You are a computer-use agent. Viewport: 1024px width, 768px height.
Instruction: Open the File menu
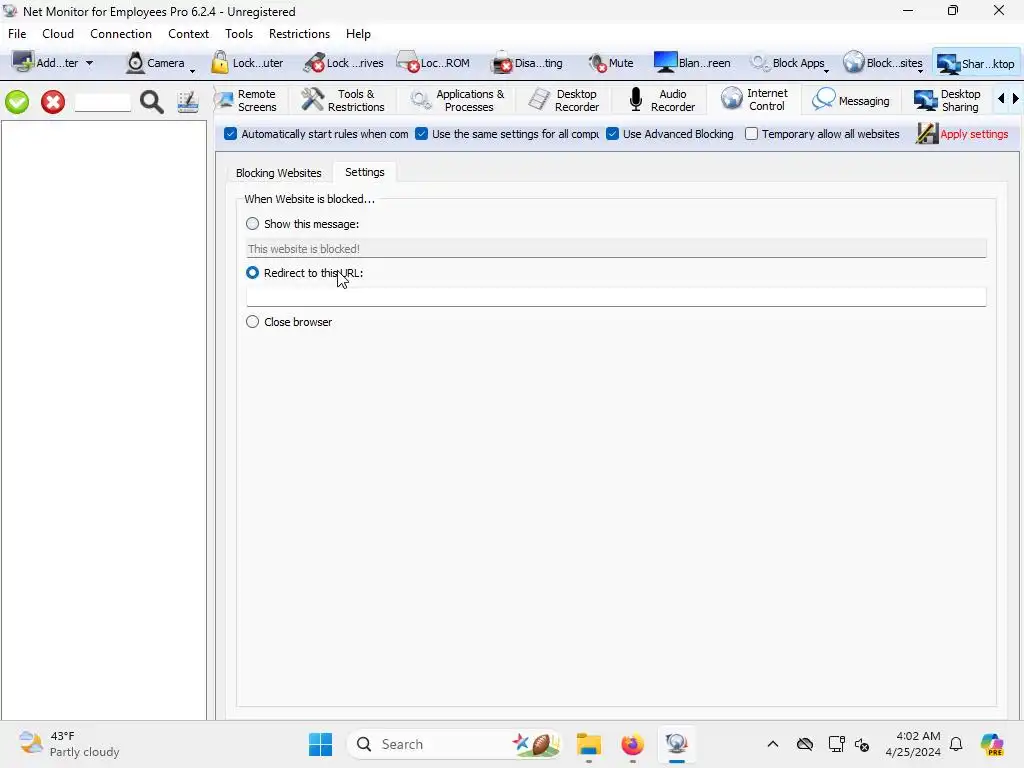pyautogui.click(x=17, y=34)
